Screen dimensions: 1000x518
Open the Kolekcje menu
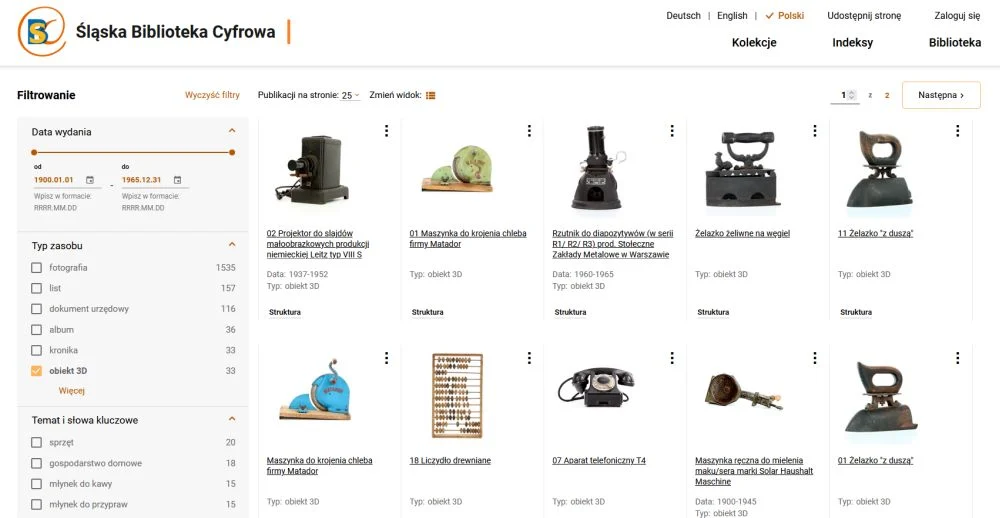tap(754, 43)
